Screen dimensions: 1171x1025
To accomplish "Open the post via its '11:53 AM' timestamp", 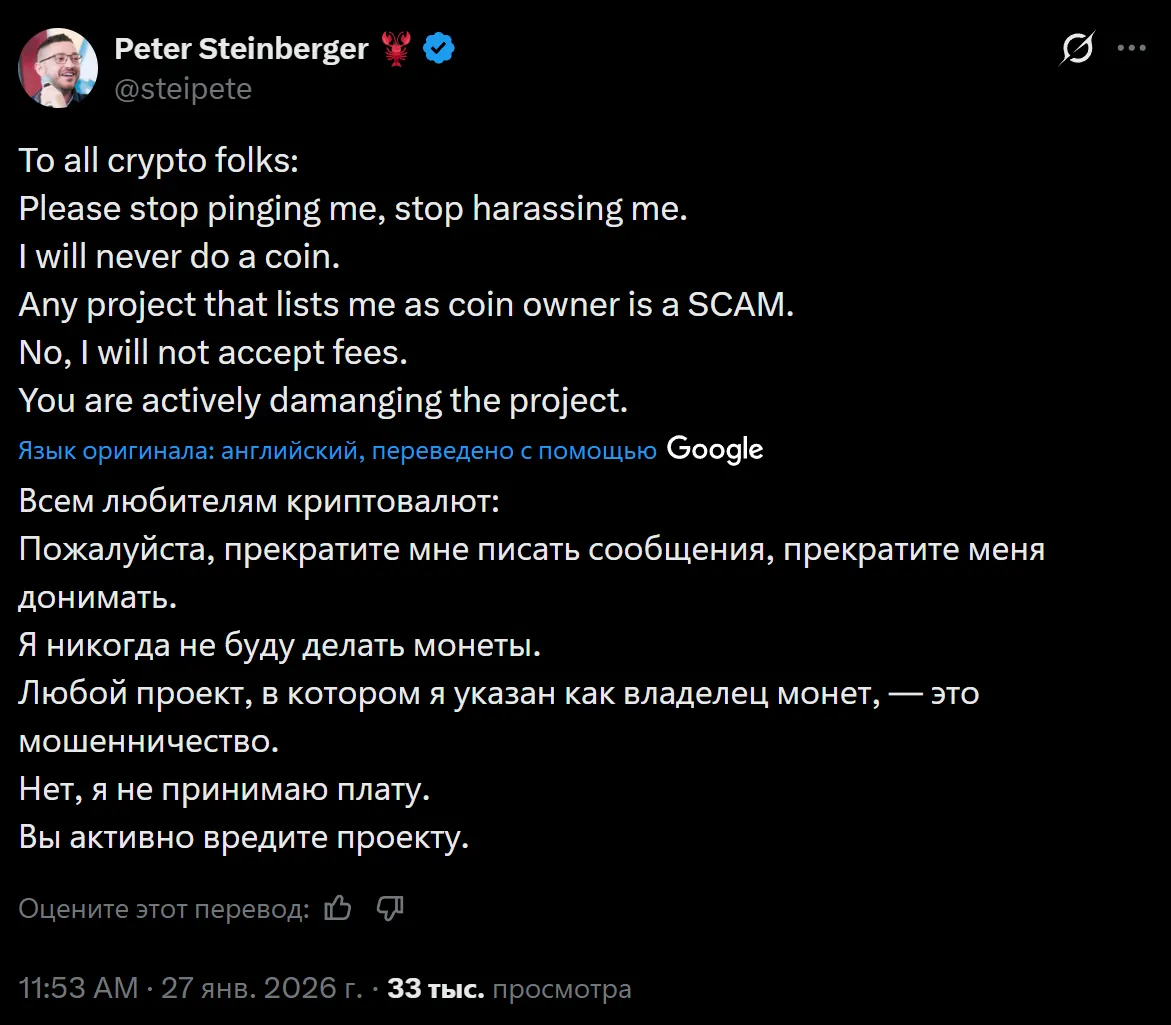I will (76, 988).
